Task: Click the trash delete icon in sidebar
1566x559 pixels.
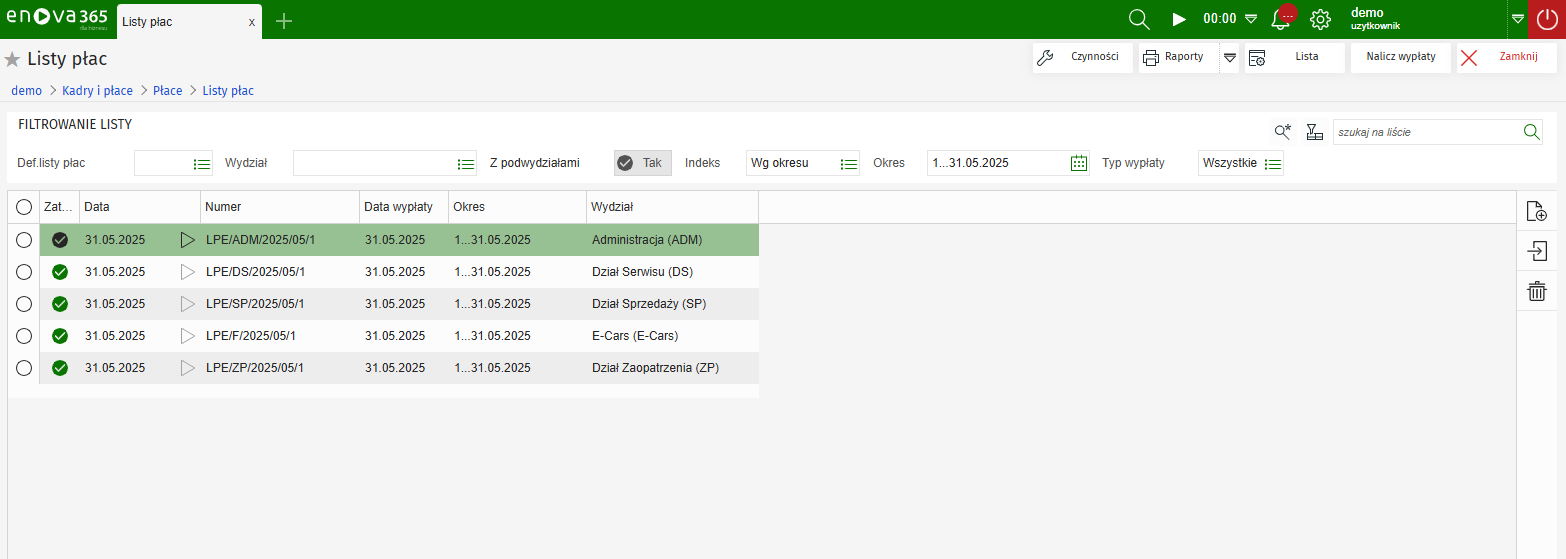Action: [1536, 291]
